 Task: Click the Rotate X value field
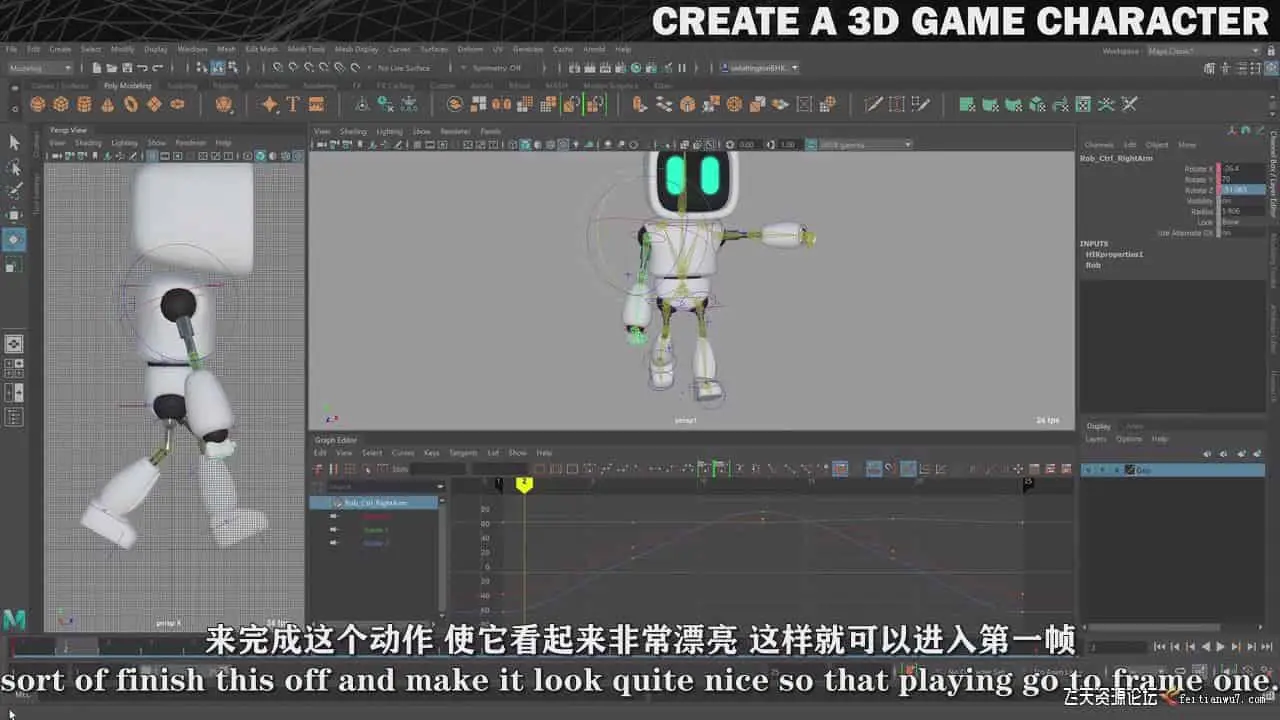coord(1243,169)
